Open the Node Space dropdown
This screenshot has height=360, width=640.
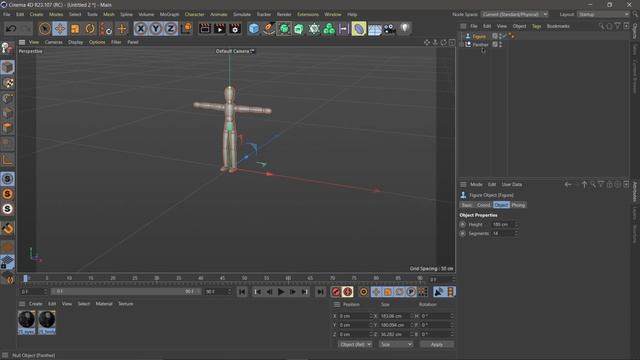tap(515, 14)
